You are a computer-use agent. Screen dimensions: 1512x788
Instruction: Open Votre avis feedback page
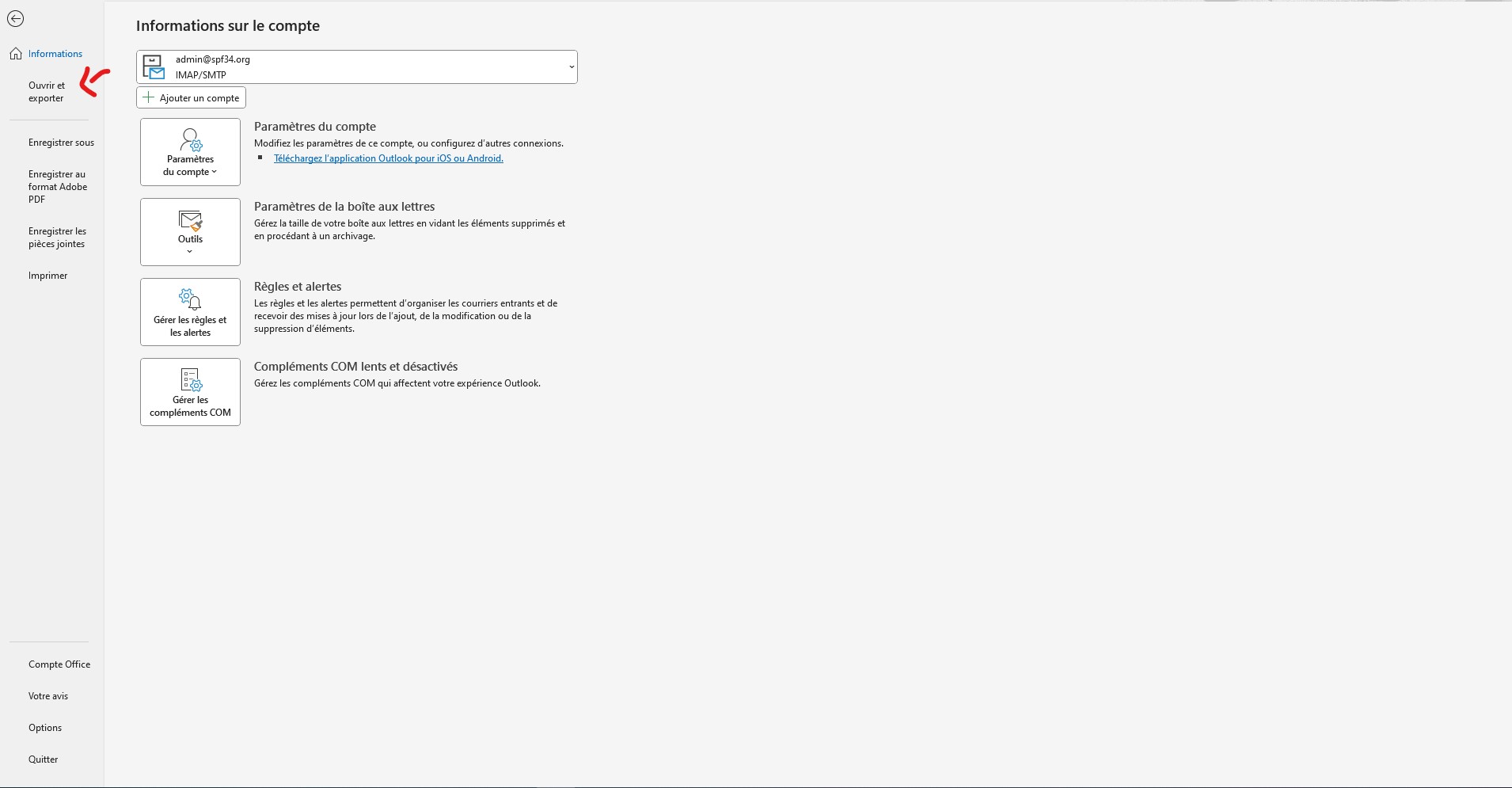[48, 696]
